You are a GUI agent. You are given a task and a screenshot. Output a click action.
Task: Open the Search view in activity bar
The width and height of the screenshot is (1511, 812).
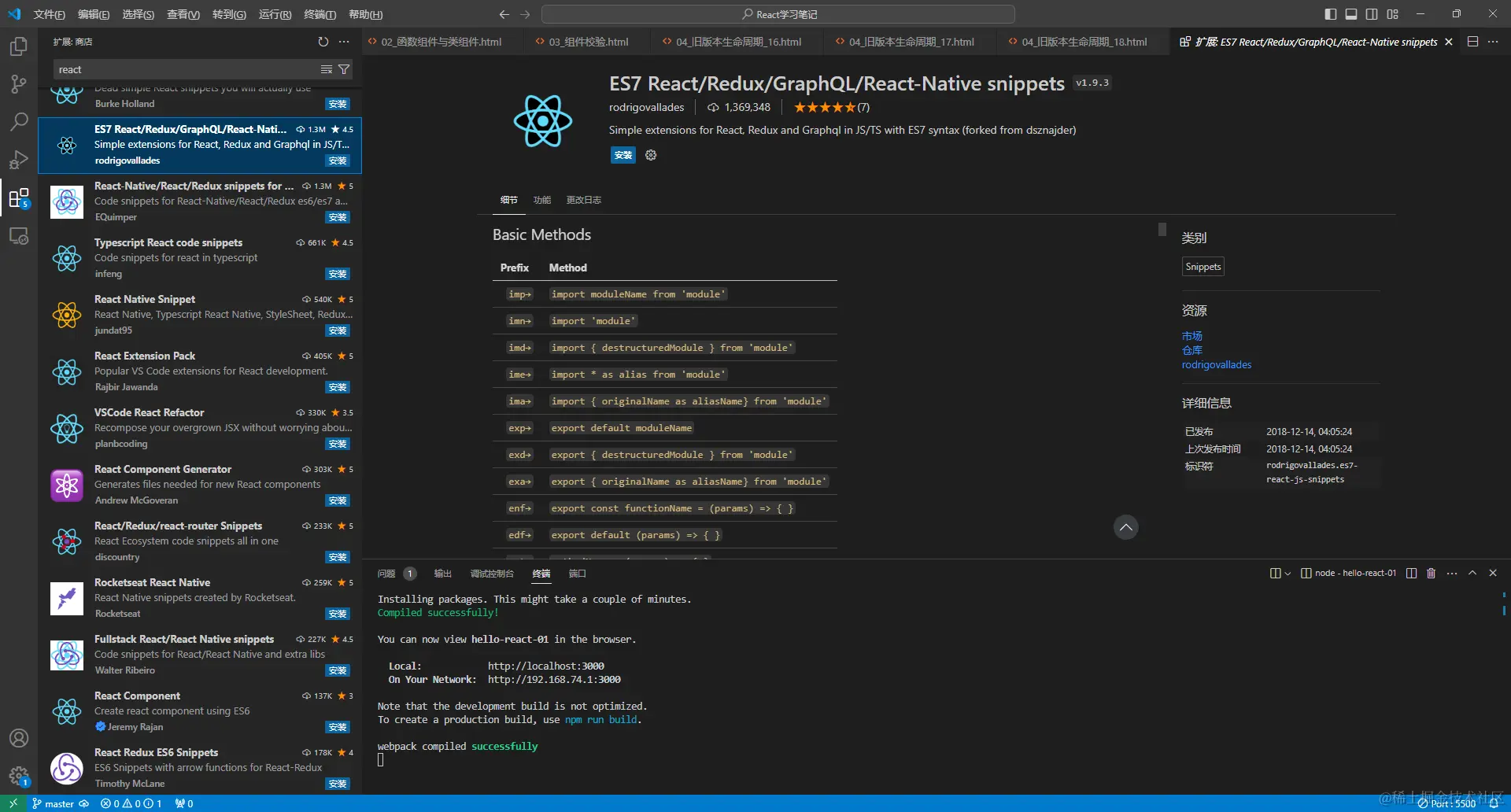pos(19,122)
